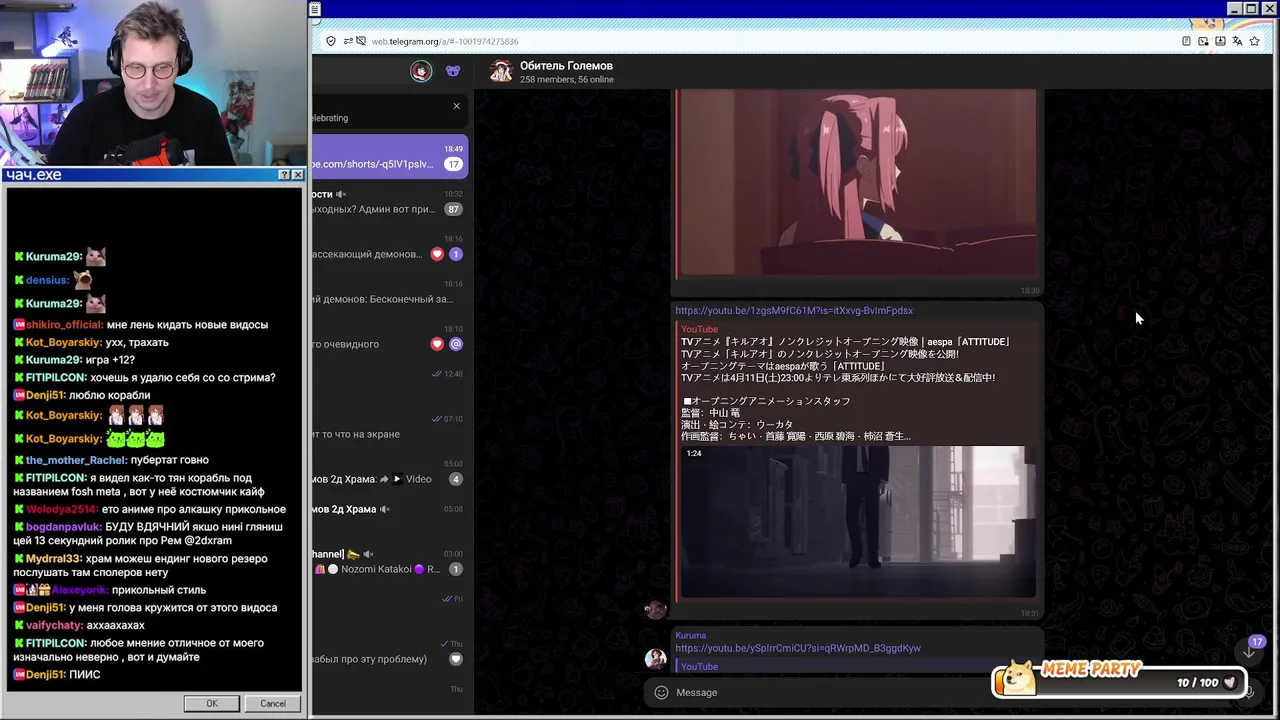Click username bogdanpavluk in stream chat
This screenshot has height=720, width=1280.
63,527
